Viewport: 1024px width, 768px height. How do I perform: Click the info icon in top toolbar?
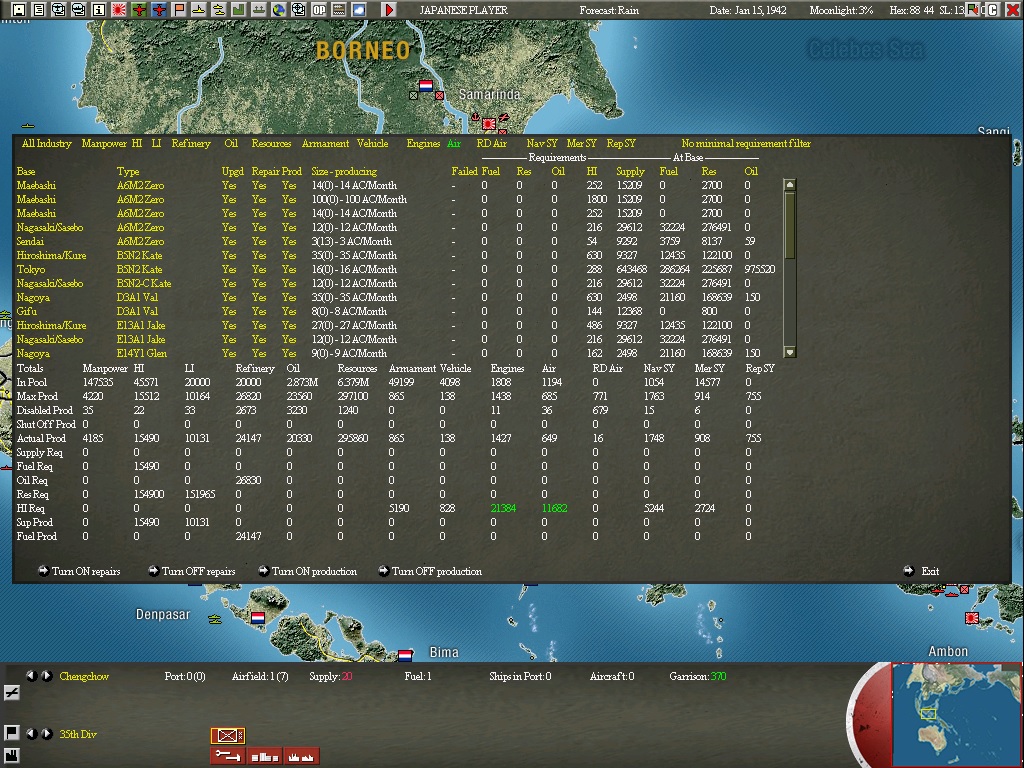click(x=99, y=10)
